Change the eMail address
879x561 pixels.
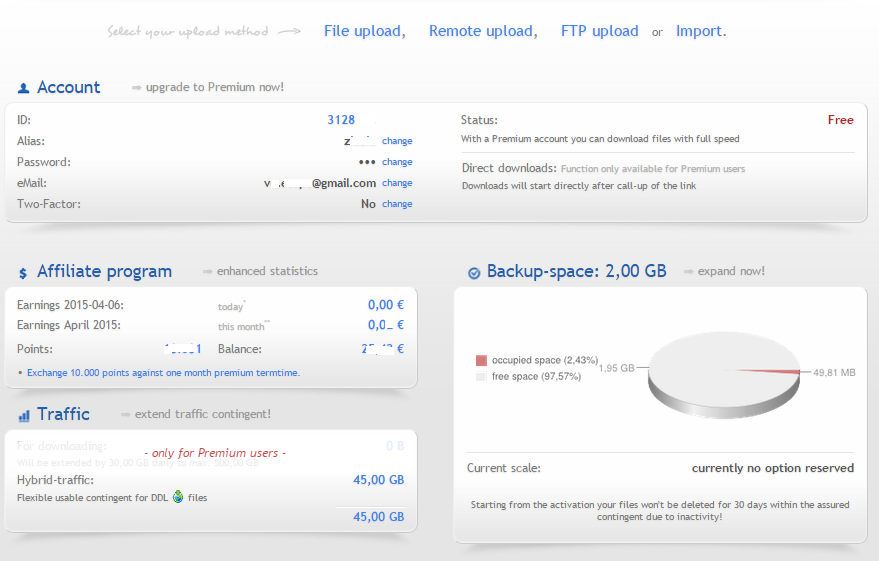(x=397, y=183)
